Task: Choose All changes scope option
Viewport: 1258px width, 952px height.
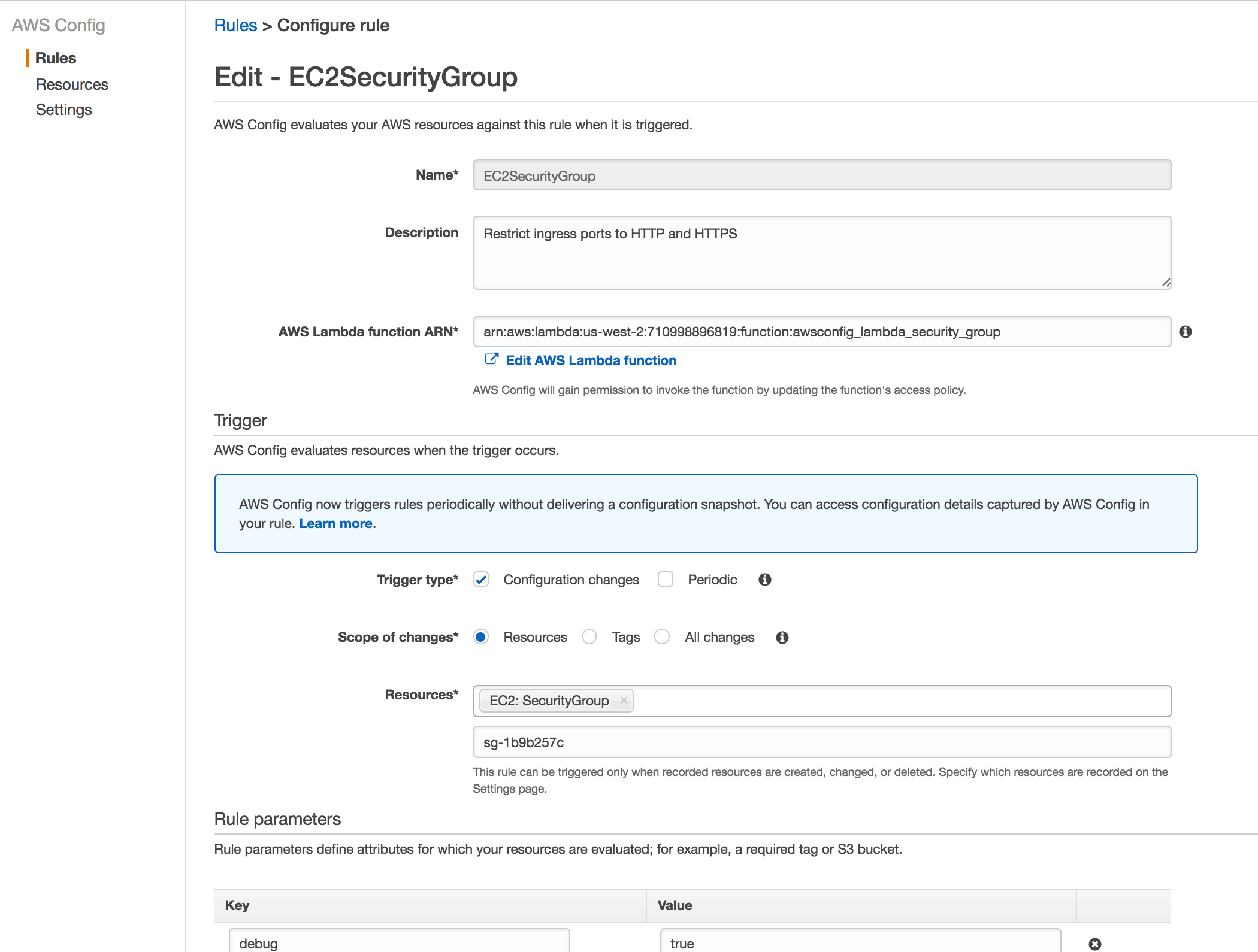Action: [662, 637]
